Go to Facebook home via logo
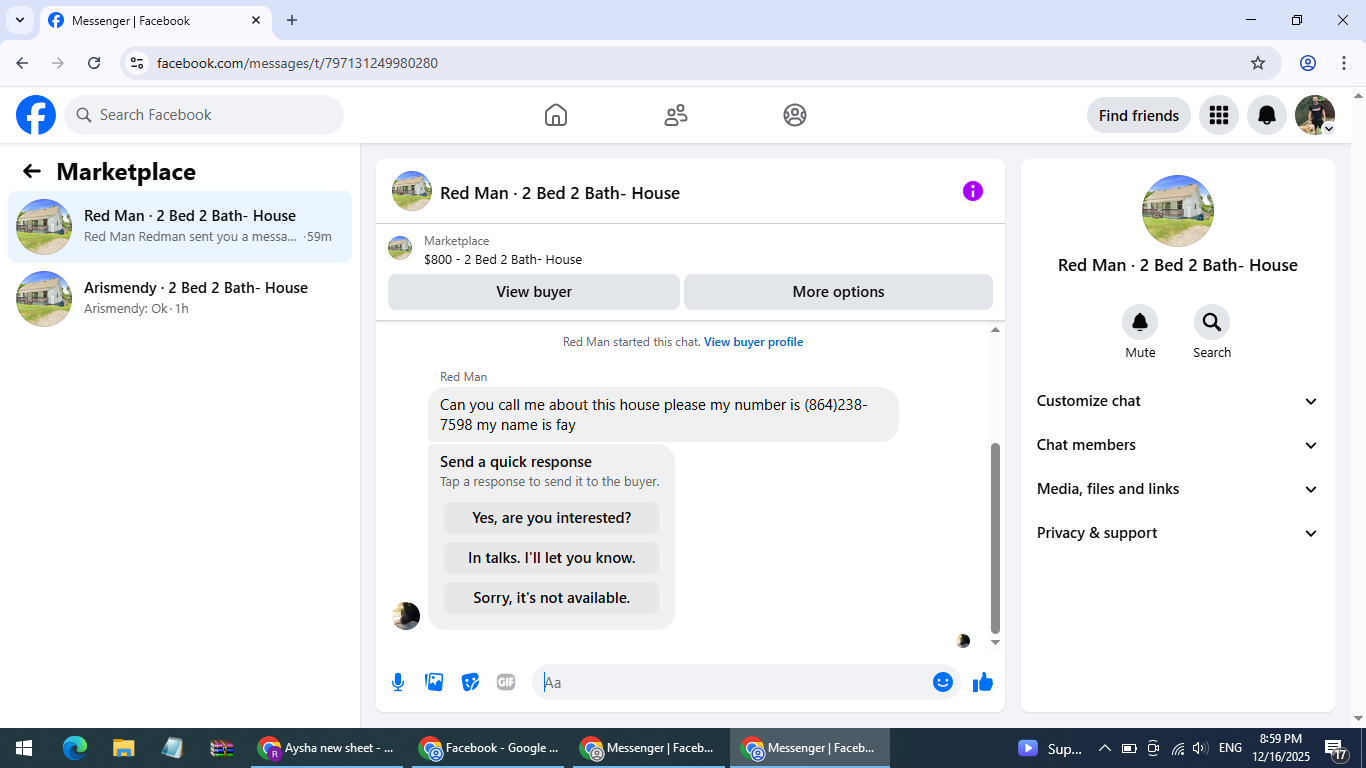This screenshot has width=1366, height=768. click(36, 115)
